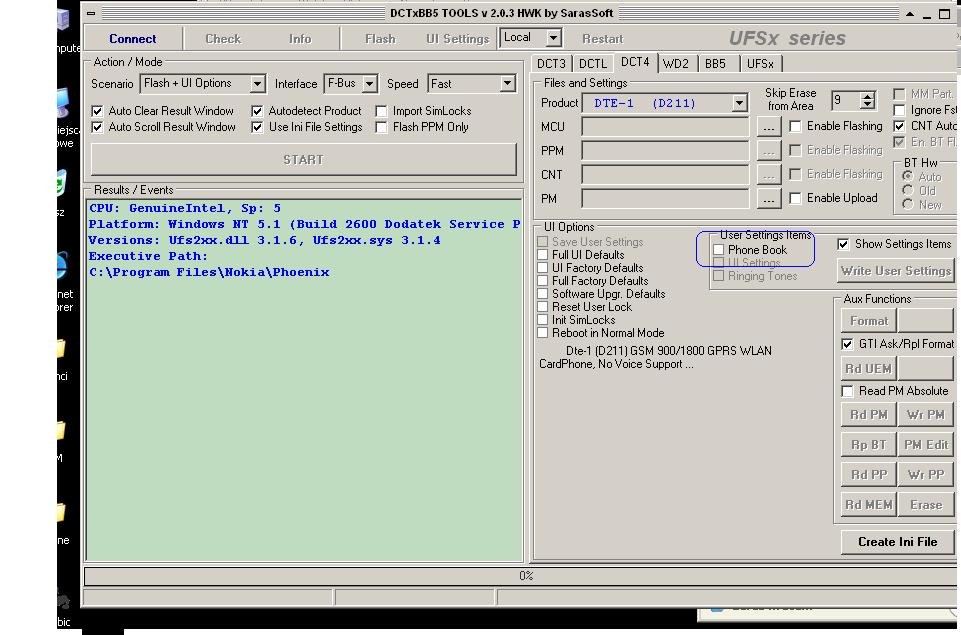Enable Read PM Absolute checkbox
This screenshot has width=961, height=635.
pyautogui.click(x=847, y=391)
